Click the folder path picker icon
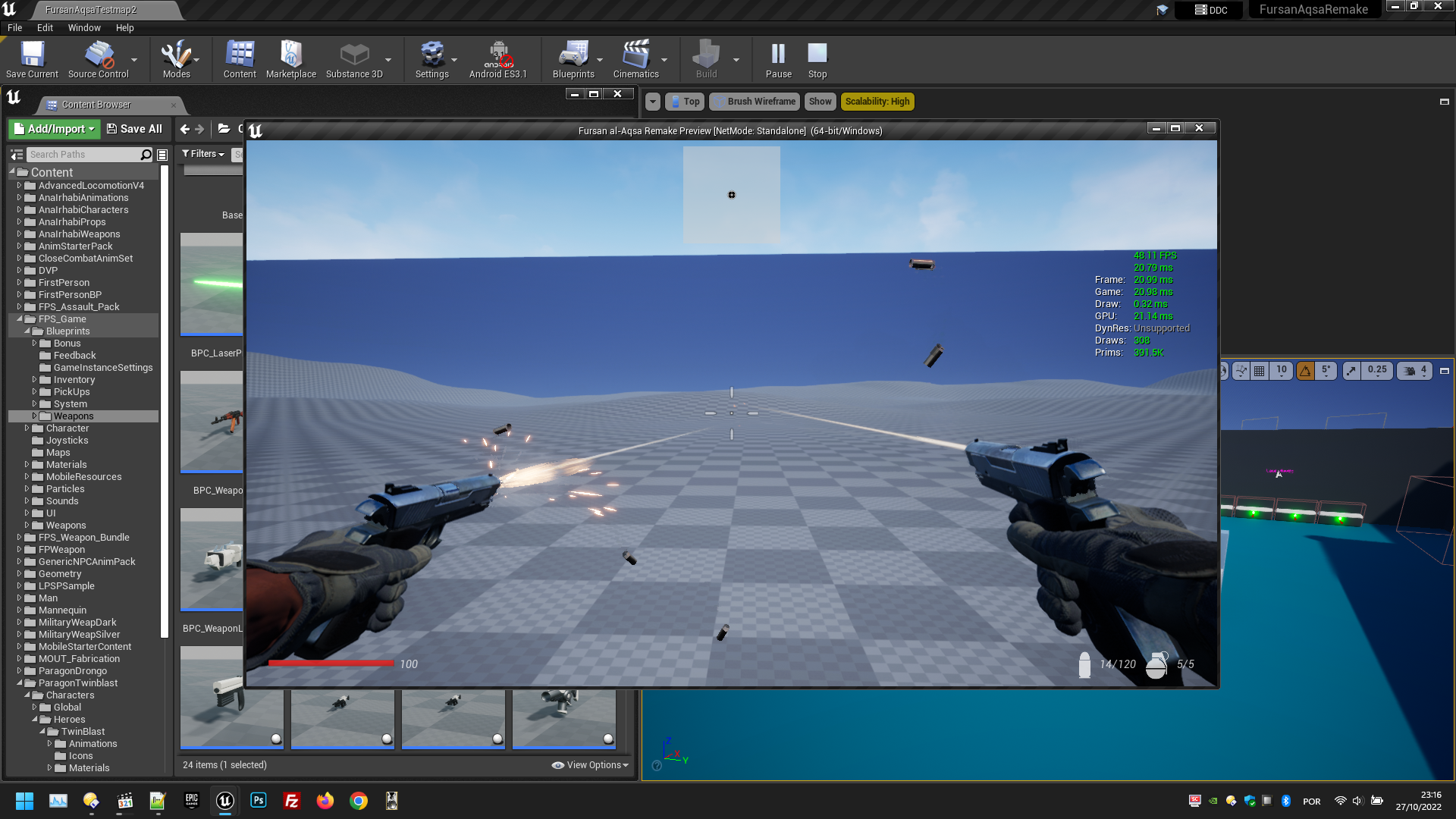The image size is (1456, 819). [x=224, y=129]
